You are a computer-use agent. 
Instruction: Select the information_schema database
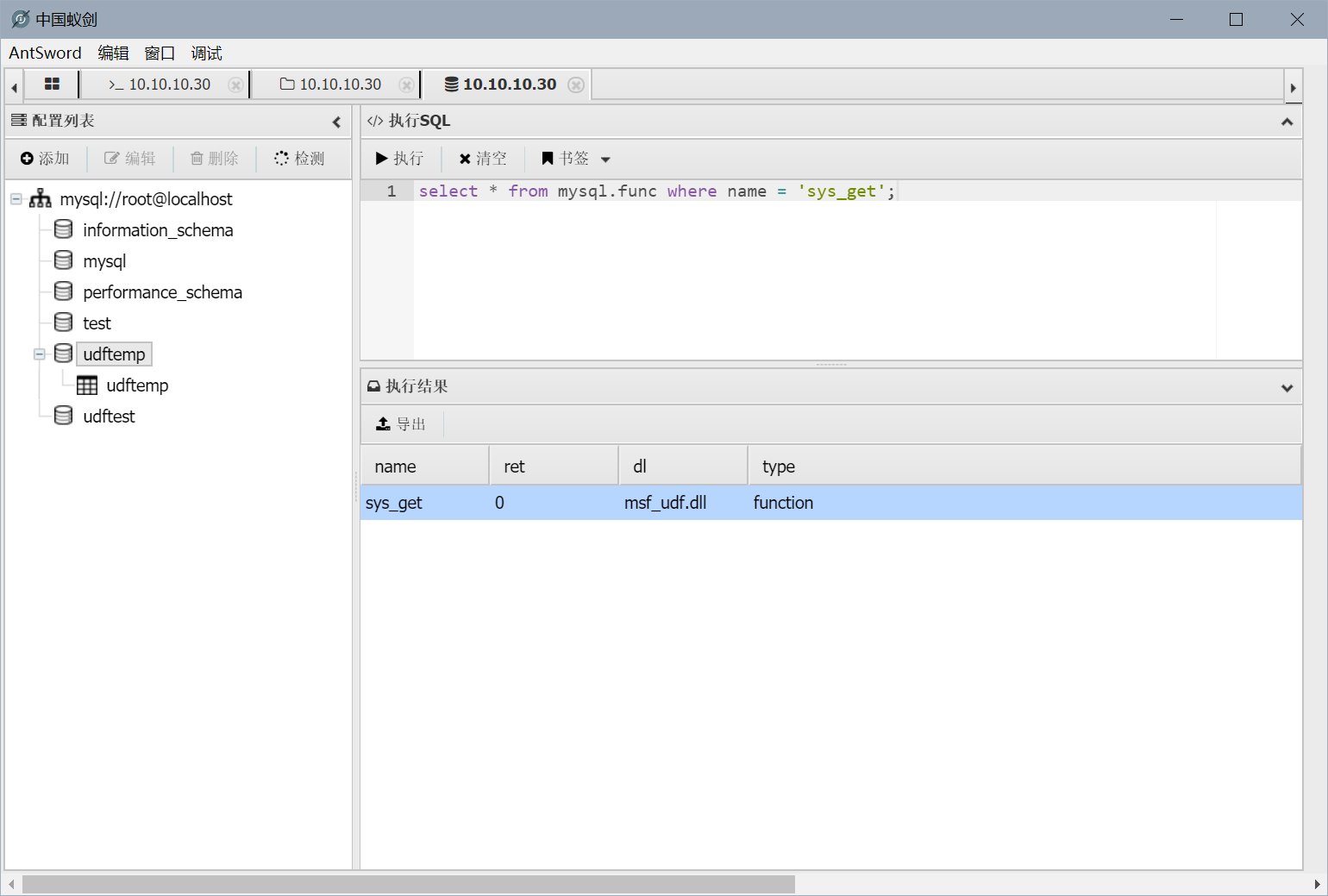[158, 230]
